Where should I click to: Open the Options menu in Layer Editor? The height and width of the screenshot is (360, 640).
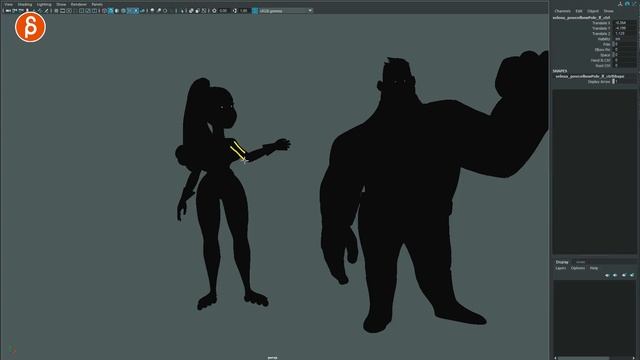(578, 268)
